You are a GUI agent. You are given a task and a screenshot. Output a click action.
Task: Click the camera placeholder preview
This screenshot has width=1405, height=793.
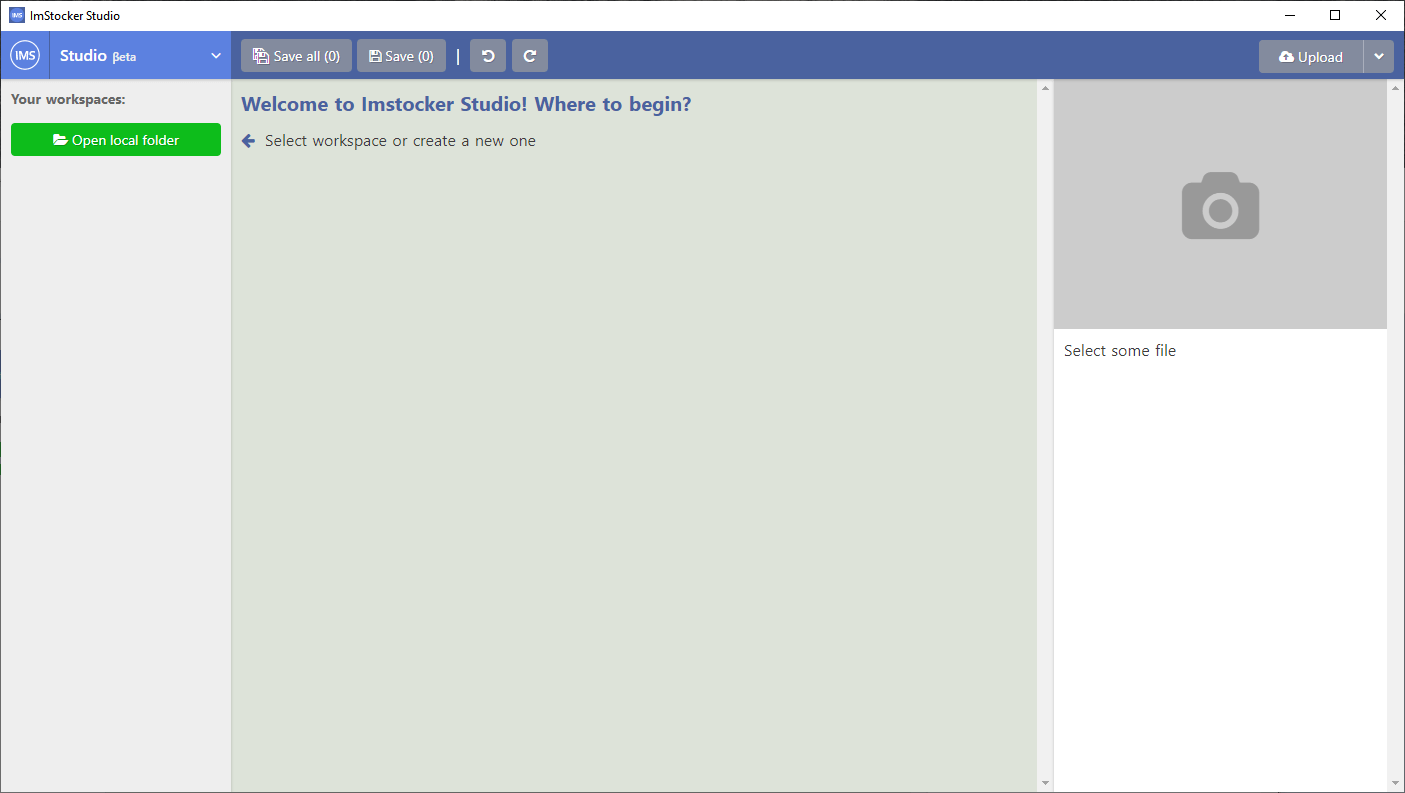click(x=1220, y=205)
